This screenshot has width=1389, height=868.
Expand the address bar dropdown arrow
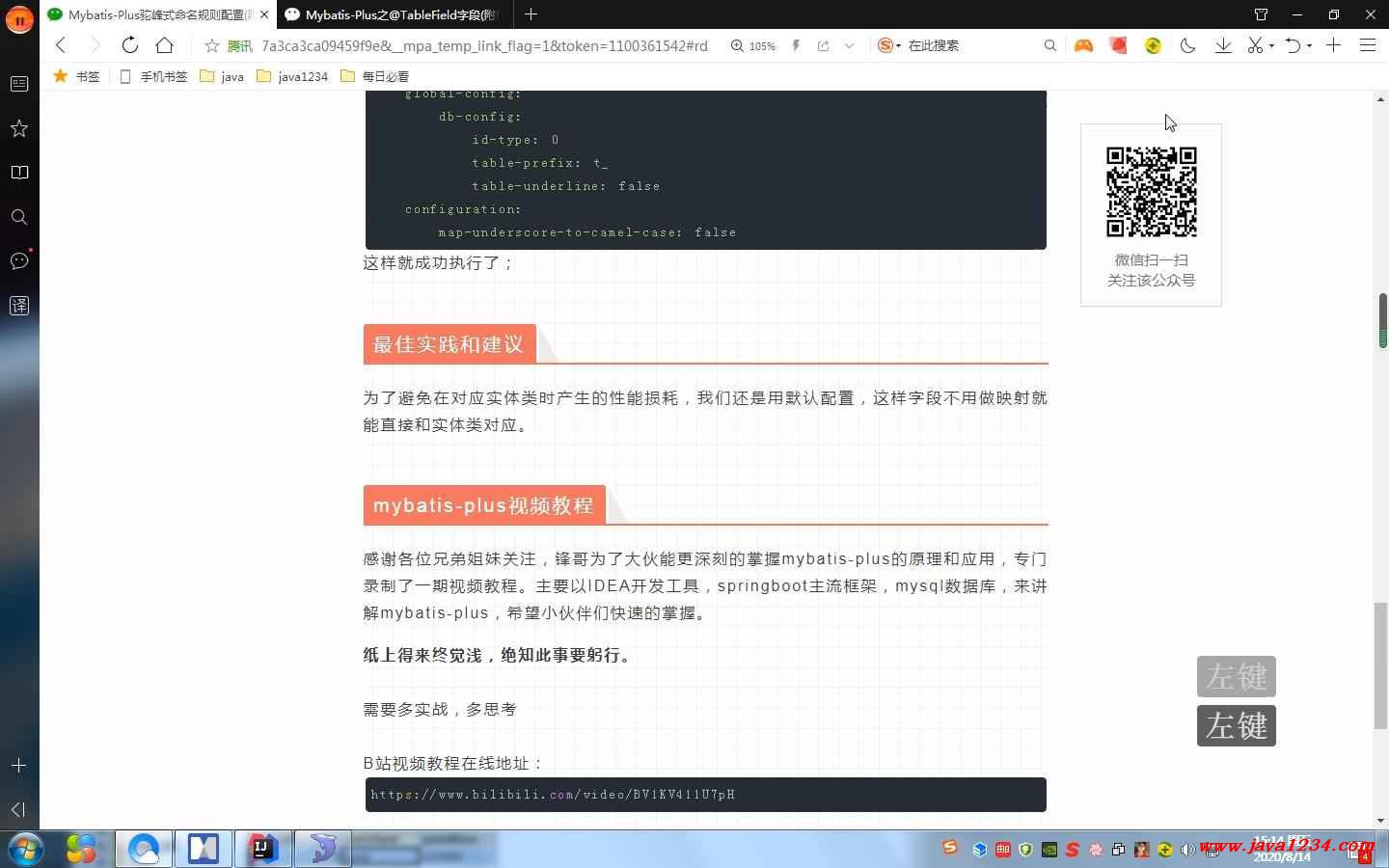coord(849,45)
